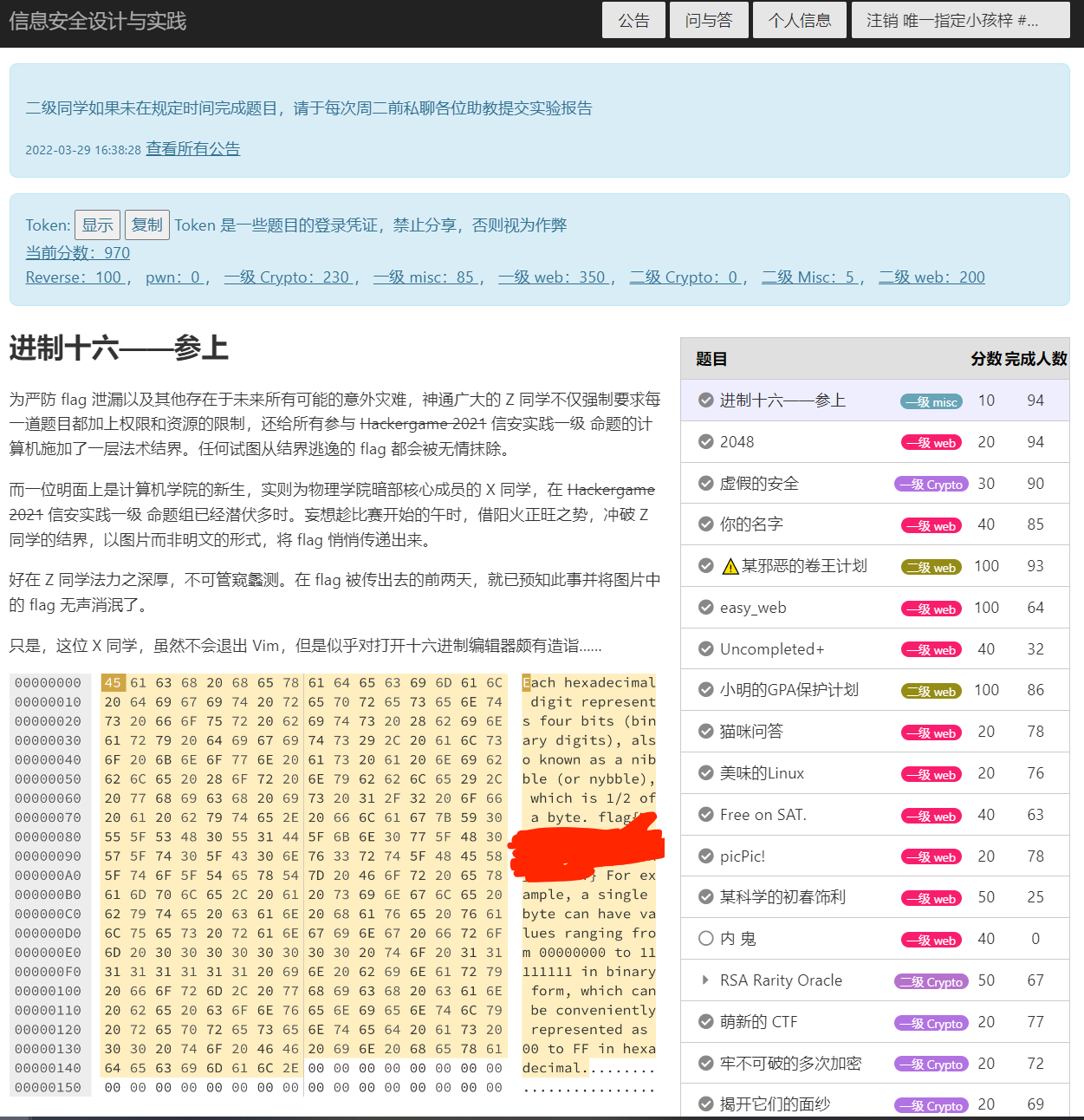Go to the 问与答 navigation item
Viewport: 1084px width, 1120px height.
[708, 20]
